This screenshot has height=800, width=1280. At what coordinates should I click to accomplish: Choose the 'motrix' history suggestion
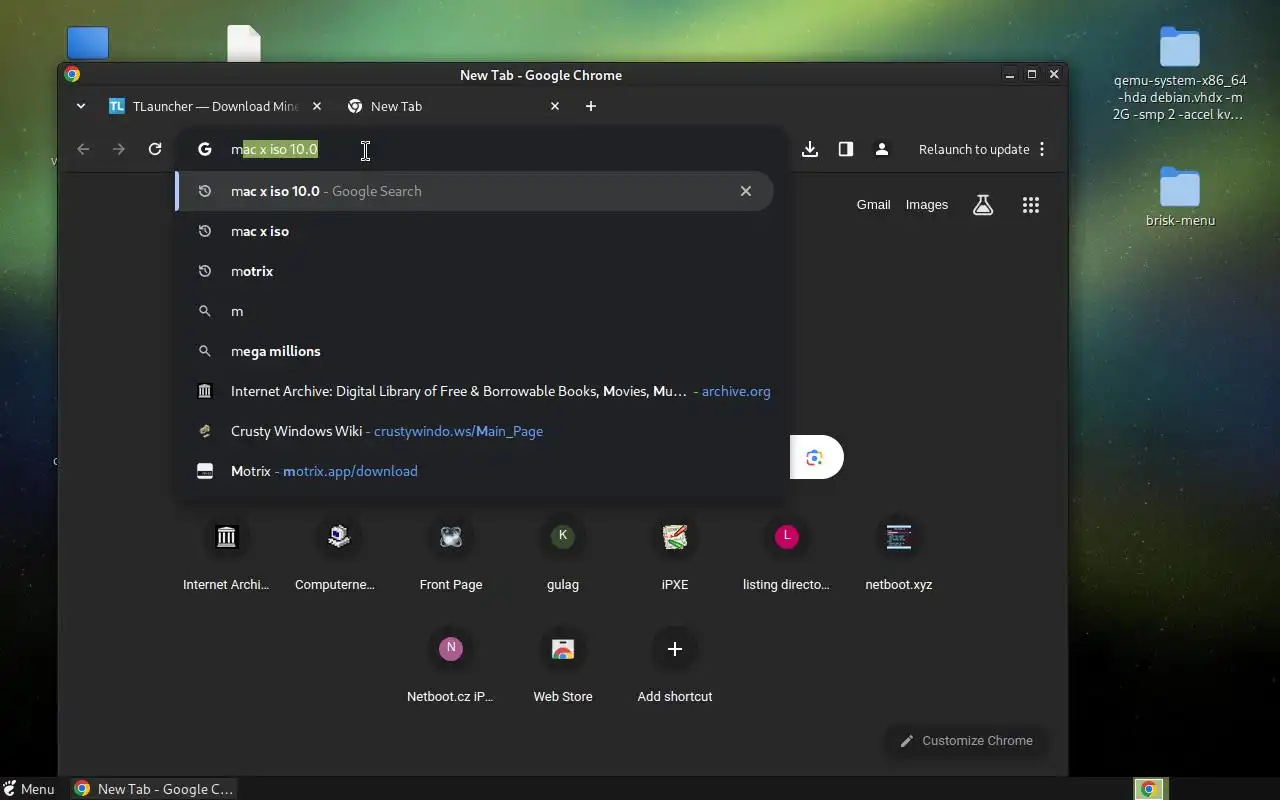[474, 271]
